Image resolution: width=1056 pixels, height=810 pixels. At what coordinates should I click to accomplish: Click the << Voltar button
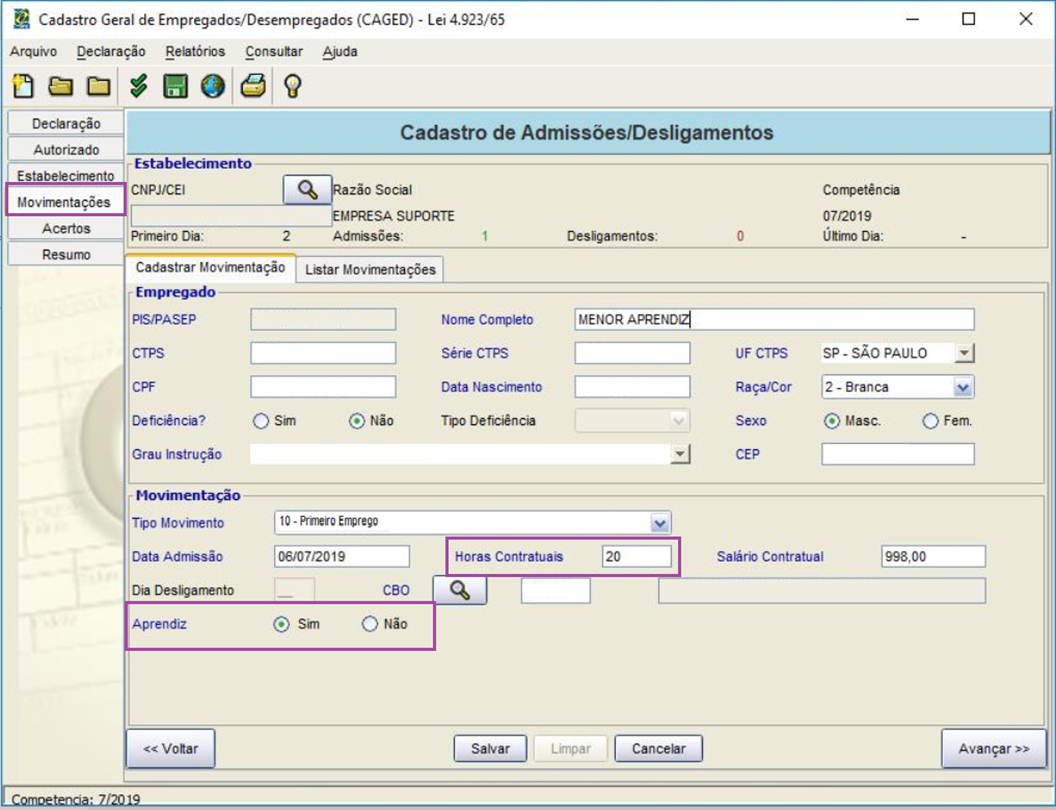pyautogui.click(x=170, y=749)
